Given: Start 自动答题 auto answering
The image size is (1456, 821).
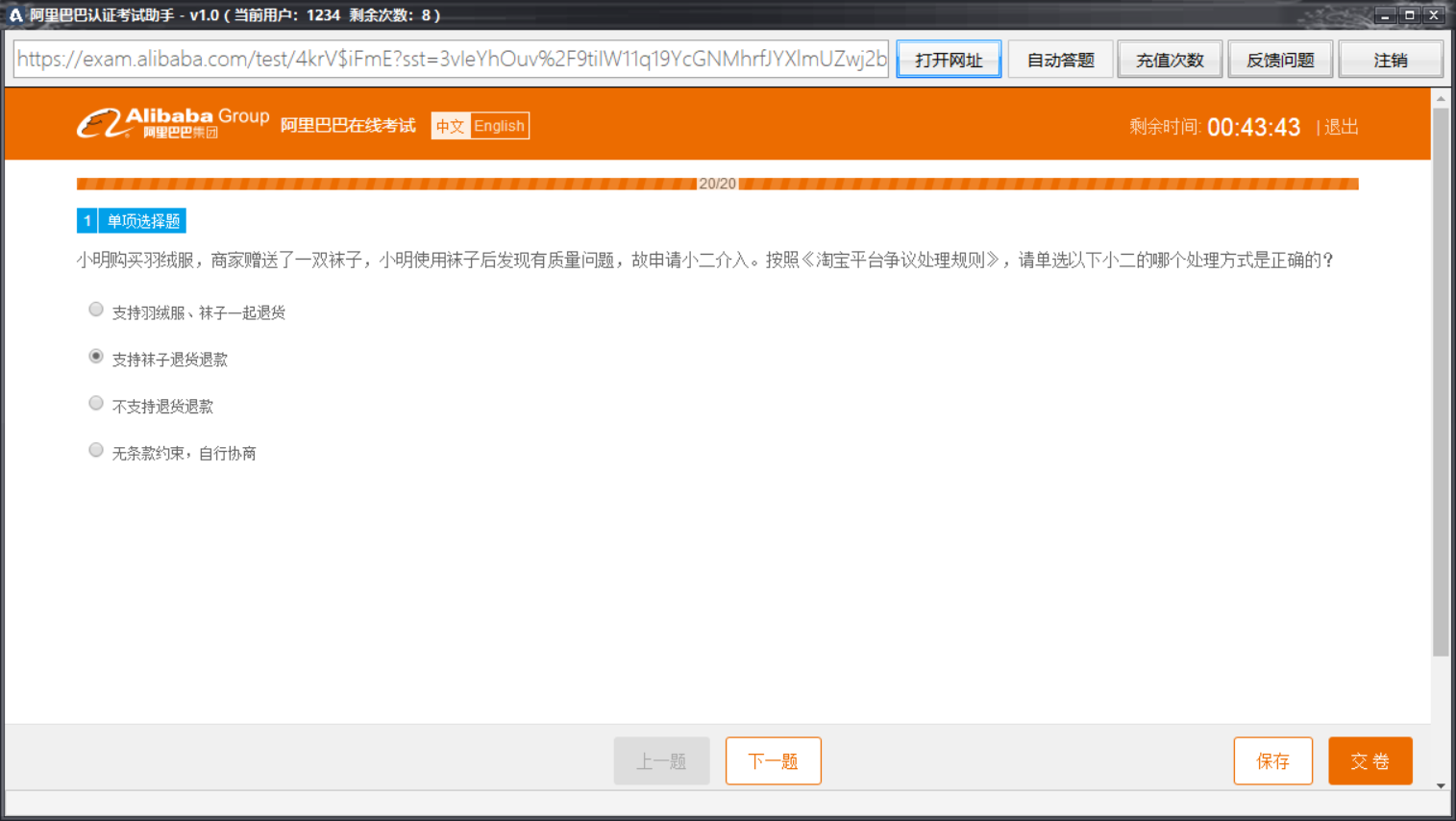Looking at the screenshot, I should (1060, 60).
